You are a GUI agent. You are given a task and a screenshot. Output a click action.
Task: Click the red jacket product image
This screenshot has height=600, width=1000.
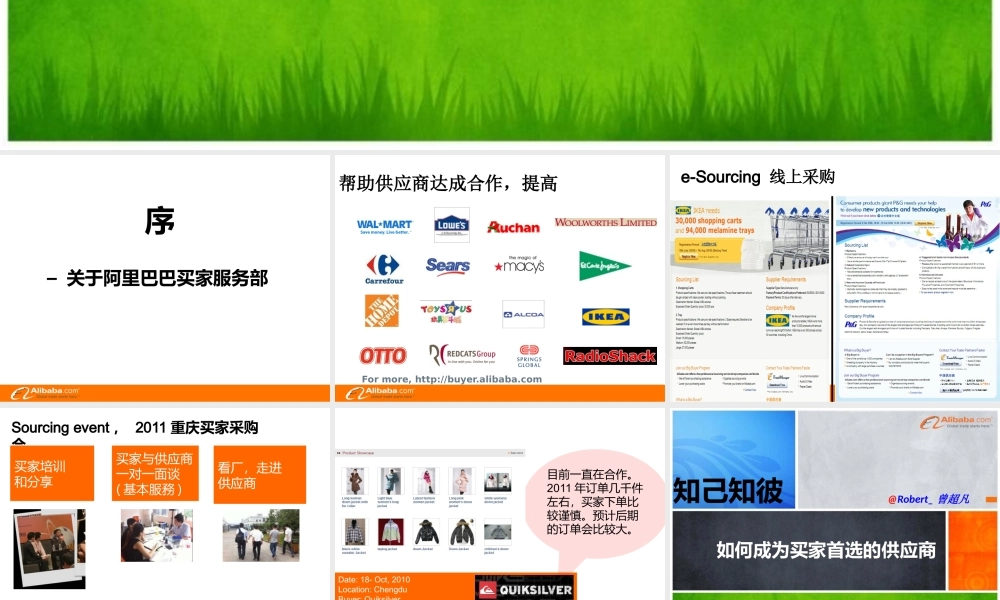(390, 531)
